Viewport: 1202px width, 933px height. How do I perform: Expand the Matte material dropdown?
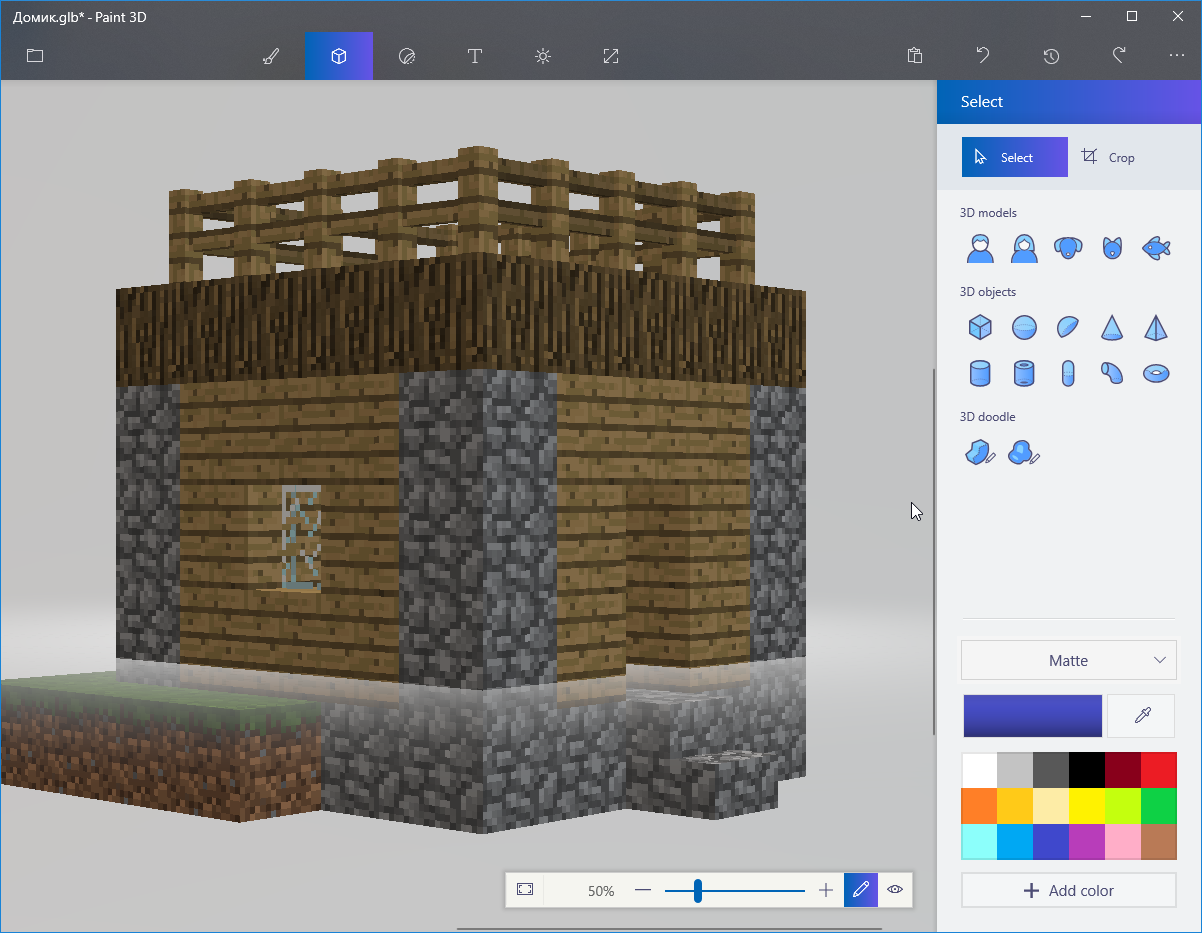1068,660
